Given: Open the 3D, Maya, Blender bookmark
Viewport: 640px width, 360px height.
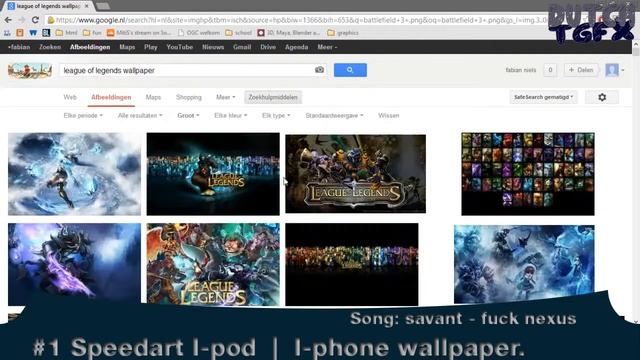Looking at the screenshot, I should [289, 33].
